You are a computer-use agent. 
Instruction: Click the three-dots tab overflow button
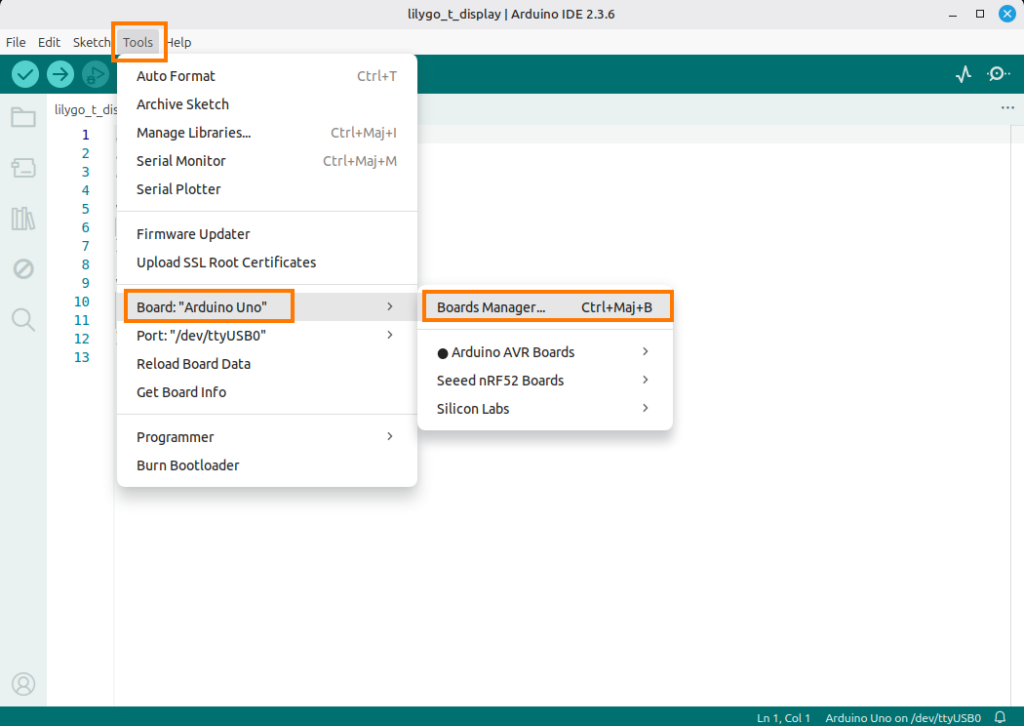point(1007,108)
